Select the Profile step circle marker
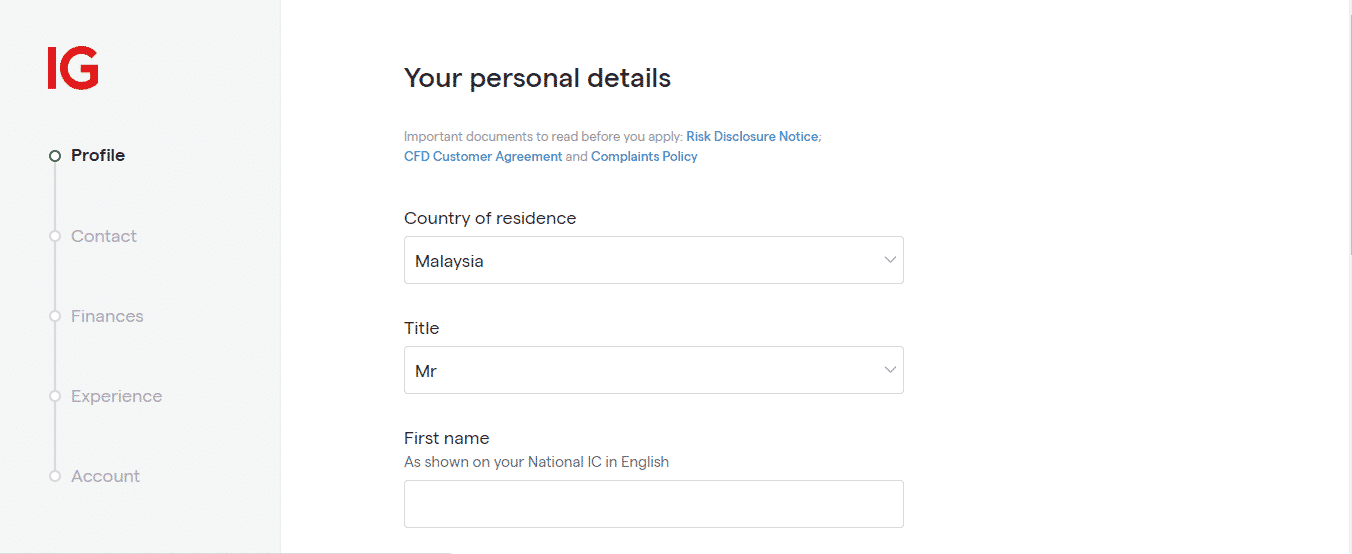This screenshot has height=554, width=1352. click(55, 156)
